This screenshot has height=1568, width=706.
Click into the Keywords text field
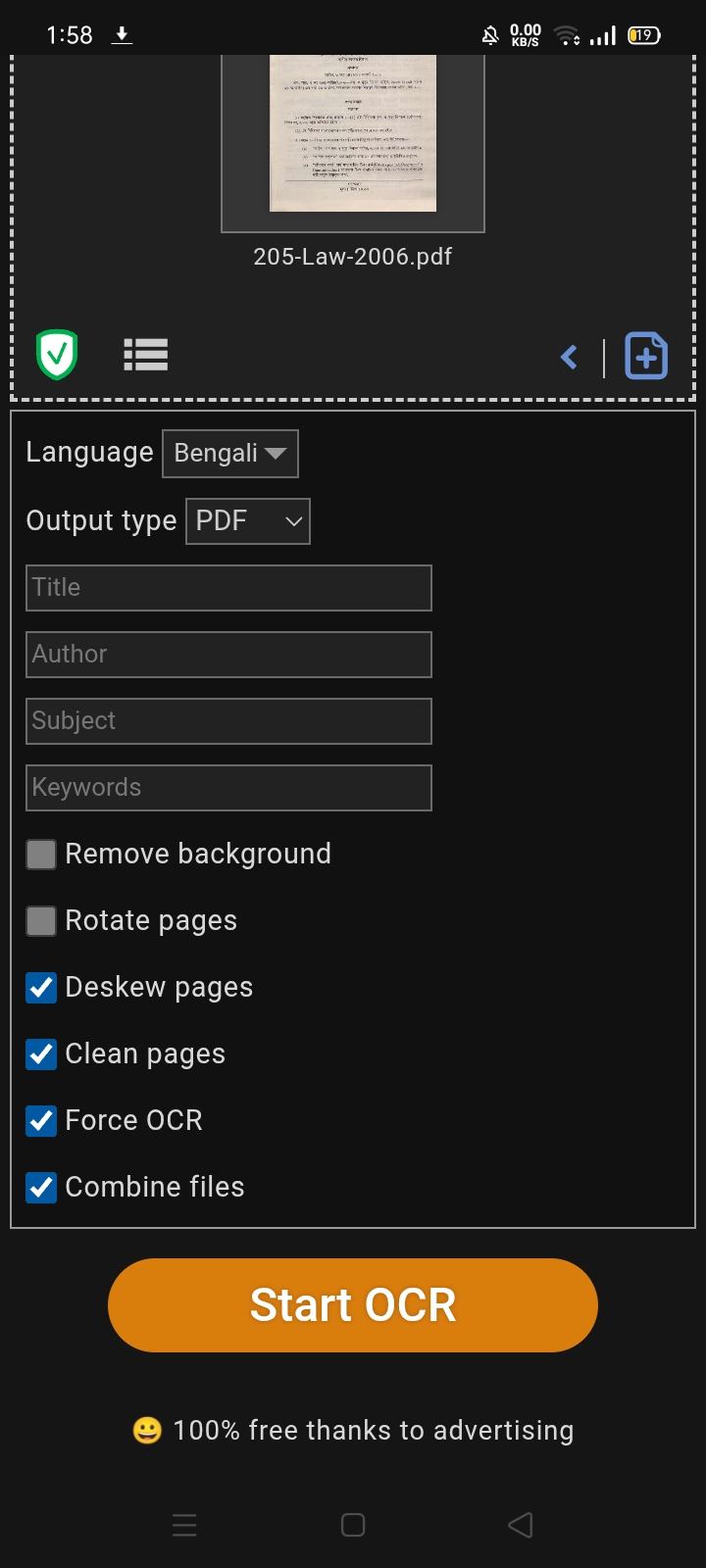tap(228, 788)
